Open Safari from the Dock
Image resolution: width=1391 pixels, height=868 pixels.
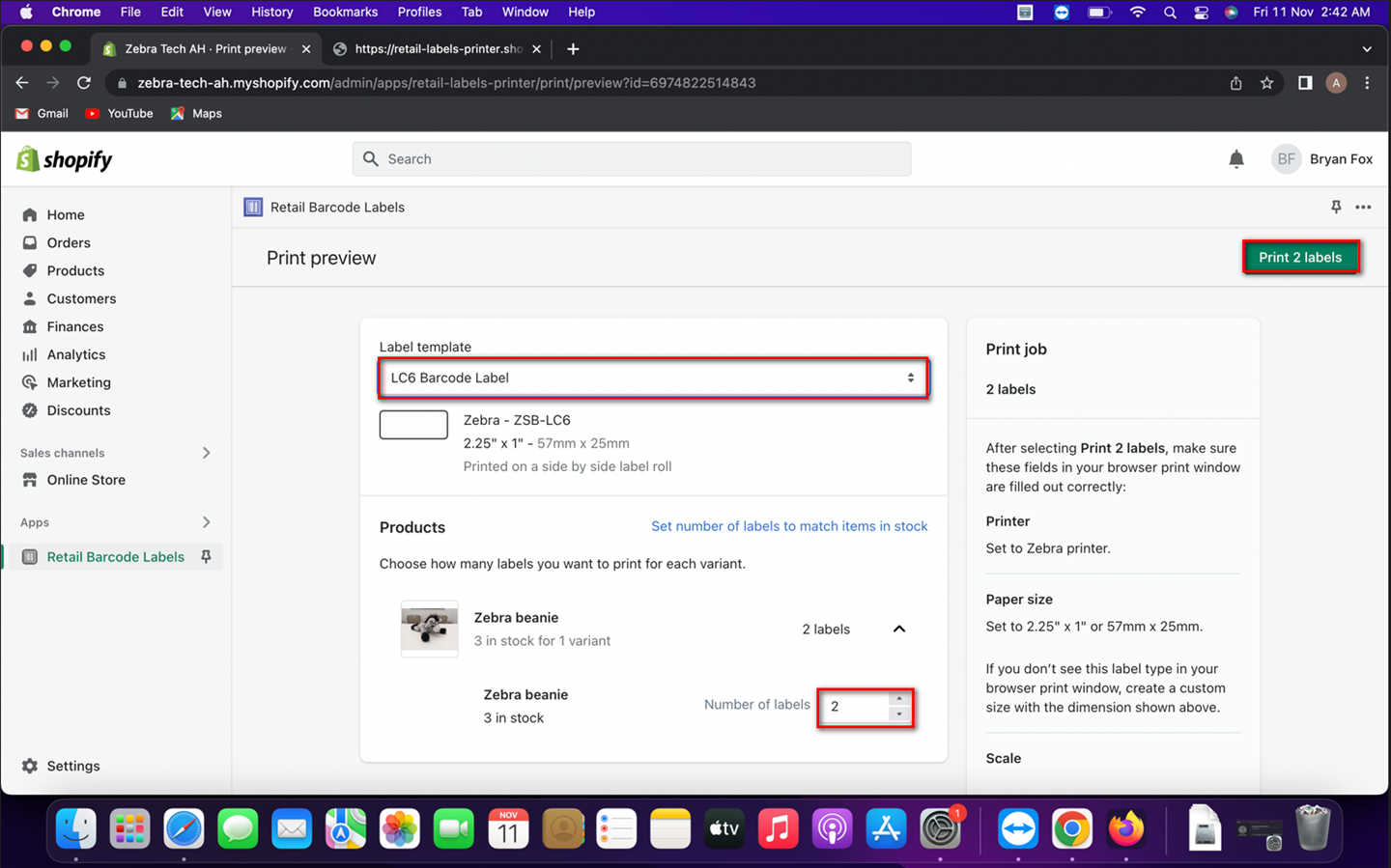pos(184,828)
